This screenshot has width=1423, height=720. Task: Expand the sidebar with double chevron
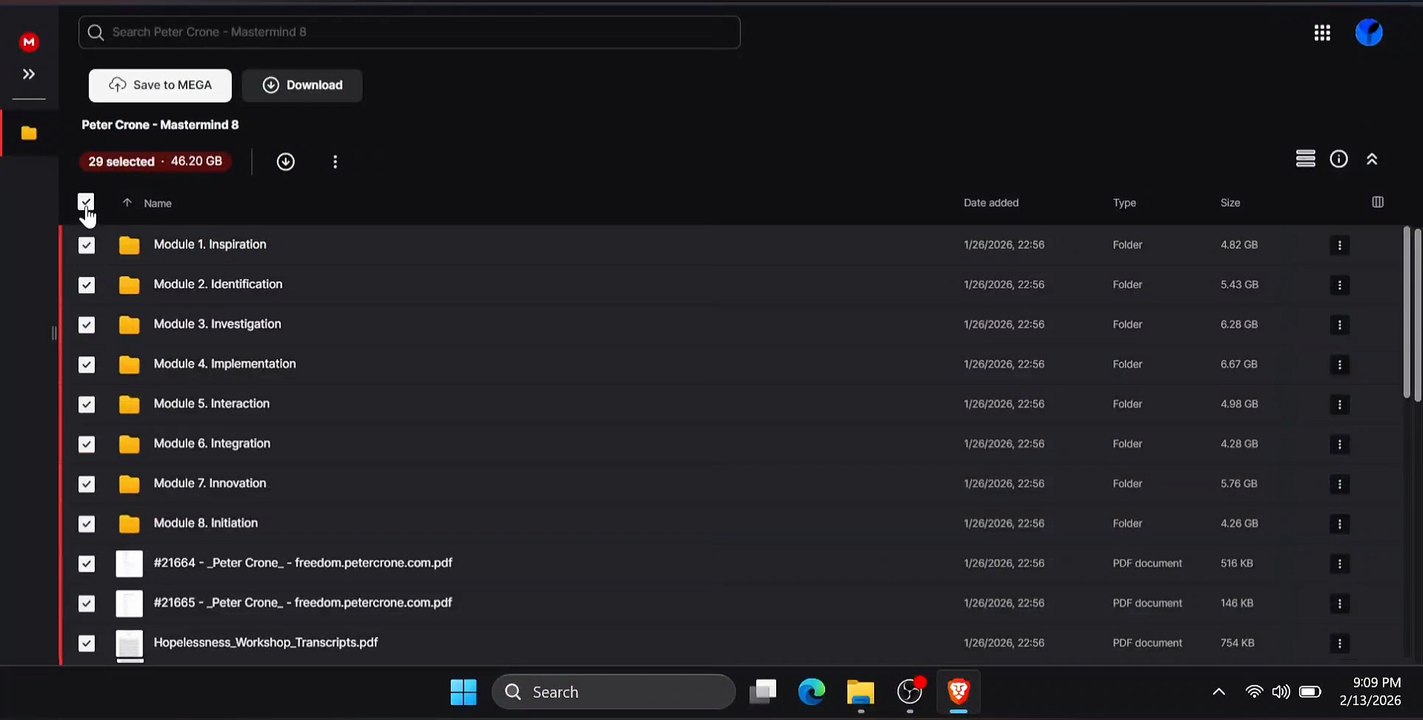click(x=29, y=74)
